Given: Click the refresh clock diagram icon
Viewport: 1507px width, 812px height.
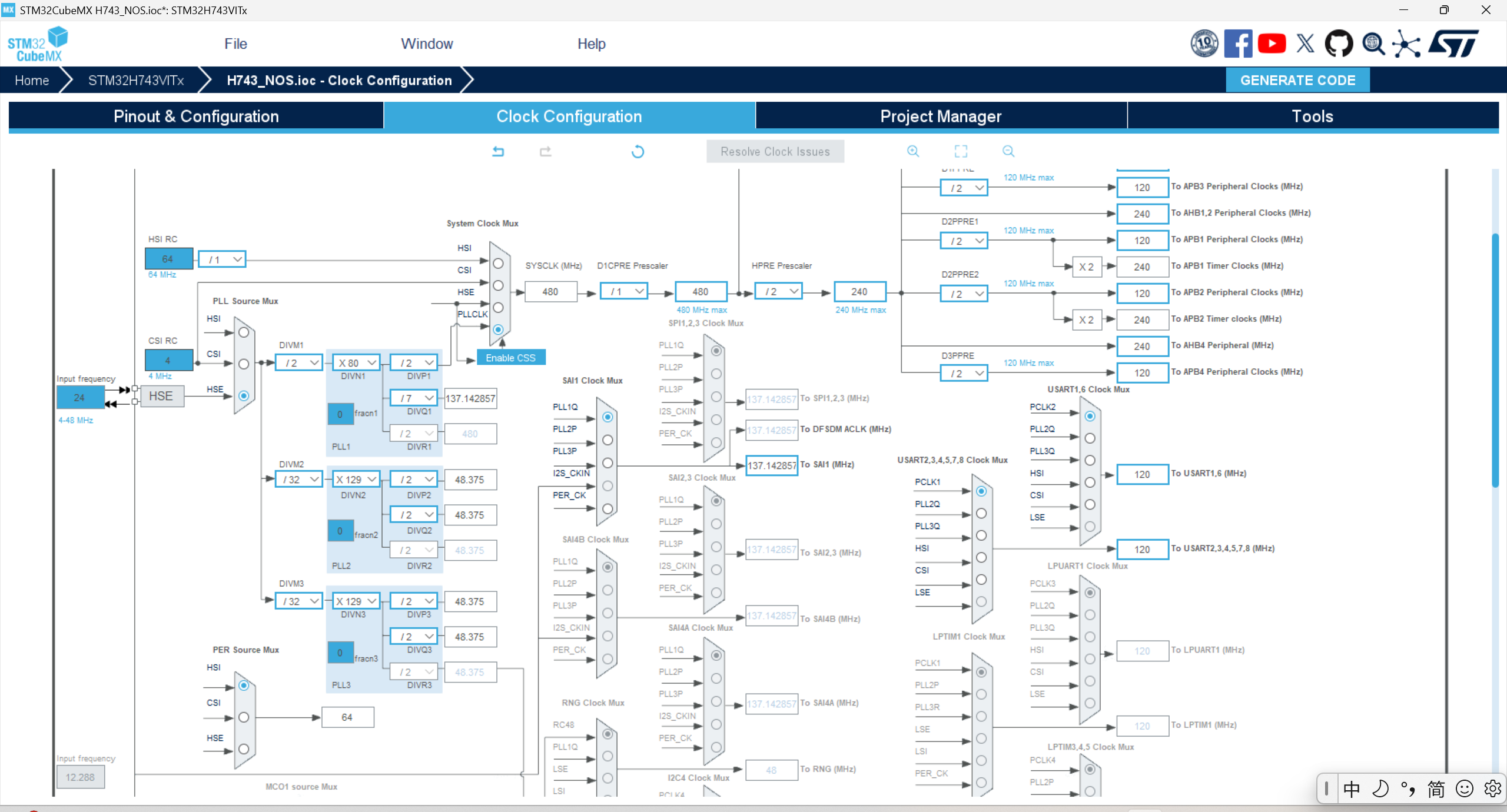Looking at the screenshot, I should click(638, 152).
